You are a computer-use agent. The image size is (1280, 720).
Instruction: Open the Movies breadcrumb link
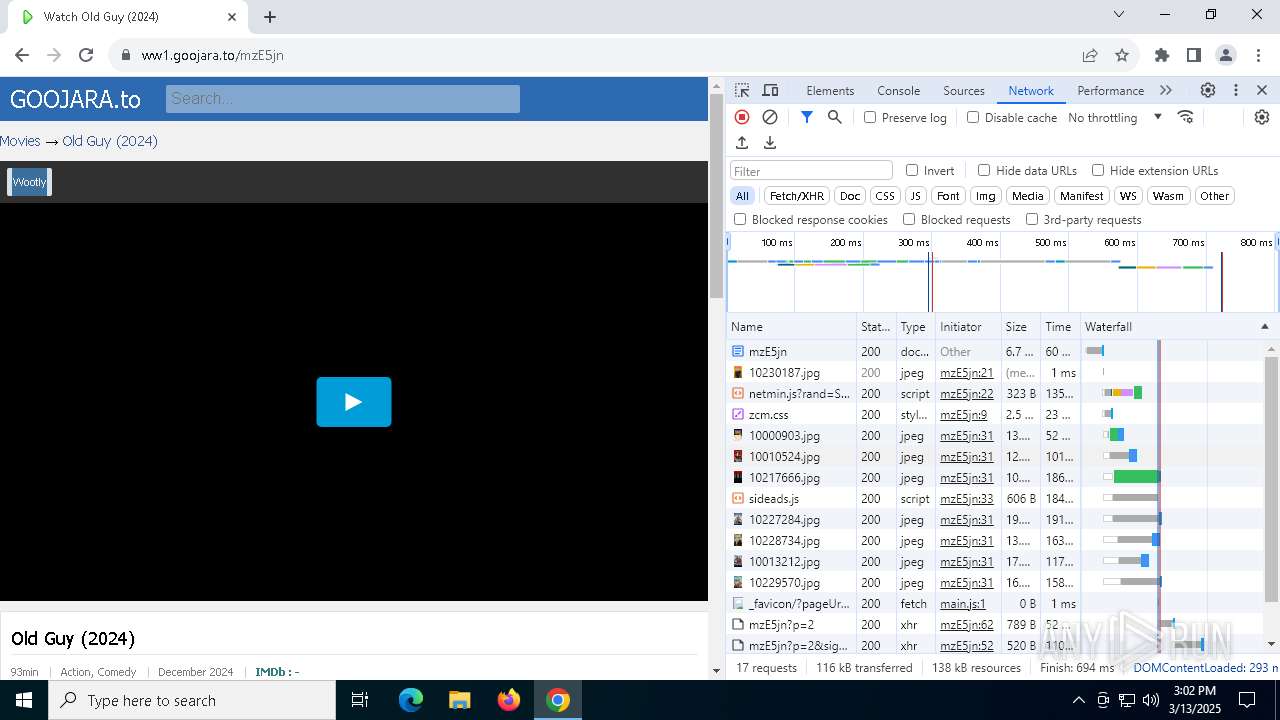coord(20,141)
